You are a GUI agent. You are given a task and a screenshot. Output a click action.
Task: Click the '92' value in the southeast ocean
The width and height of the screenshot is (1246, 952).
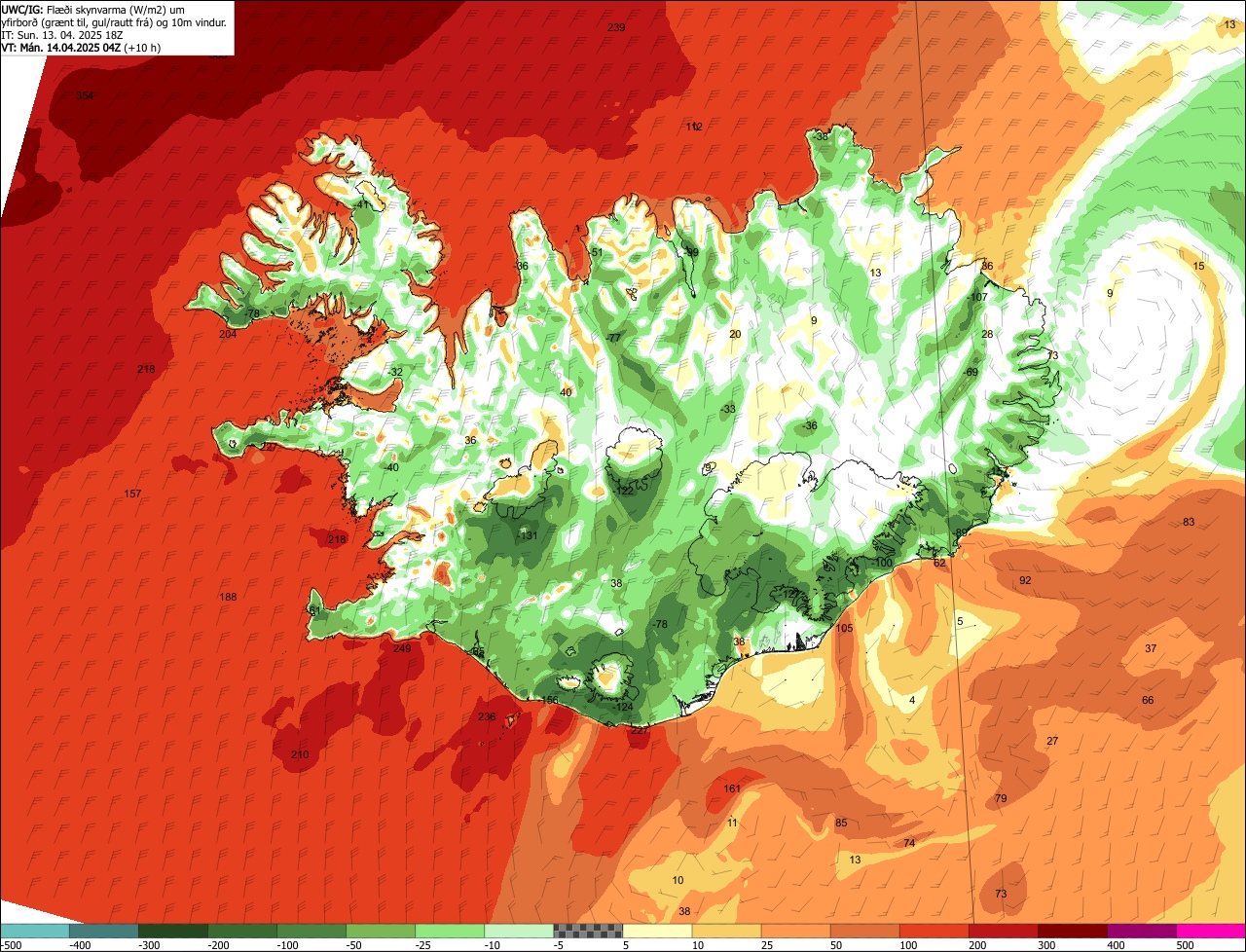(1025, 580)
